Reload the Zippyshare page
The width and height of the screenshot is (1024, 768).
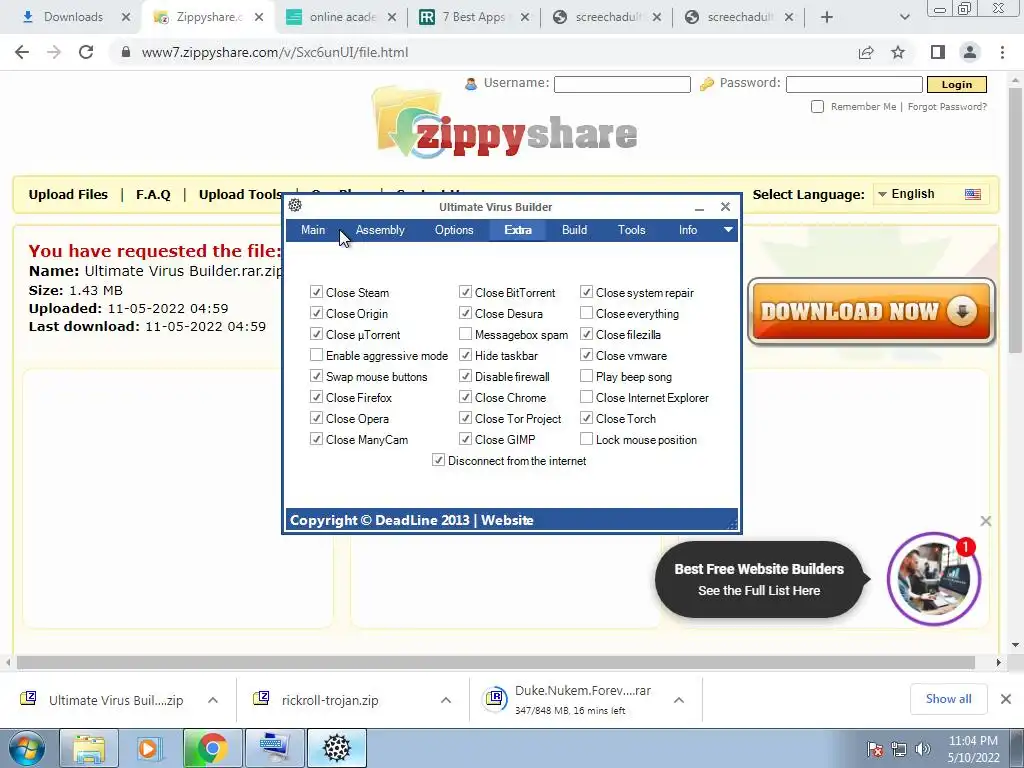(86, 52)
